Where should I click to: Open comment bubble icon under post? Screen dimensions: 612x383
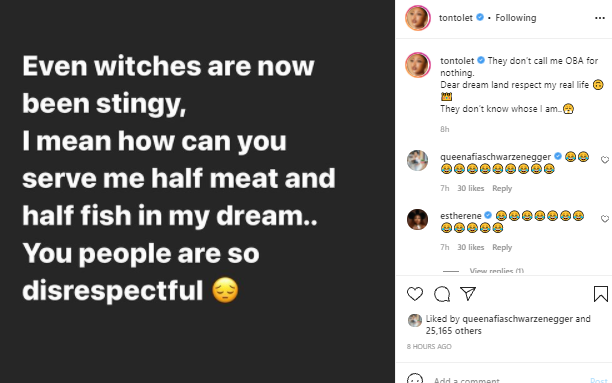(442, 294)
